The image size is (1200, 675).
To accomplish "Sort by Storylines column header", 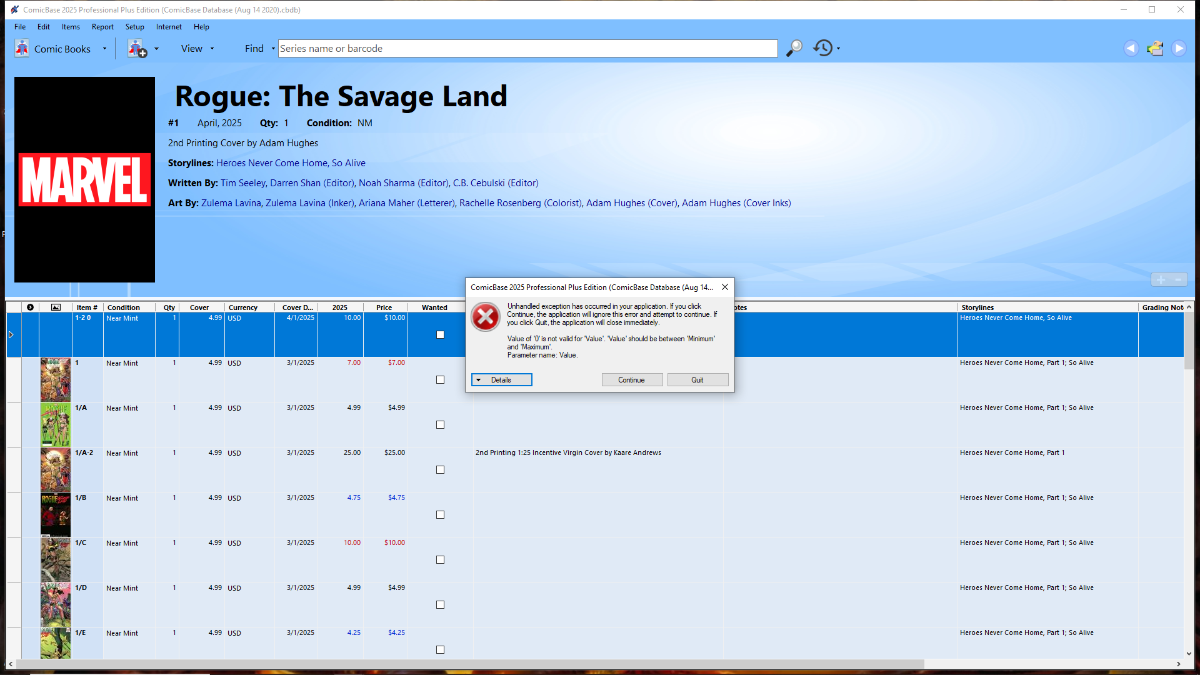I will pyautogui.click(x=1048, y=307).
